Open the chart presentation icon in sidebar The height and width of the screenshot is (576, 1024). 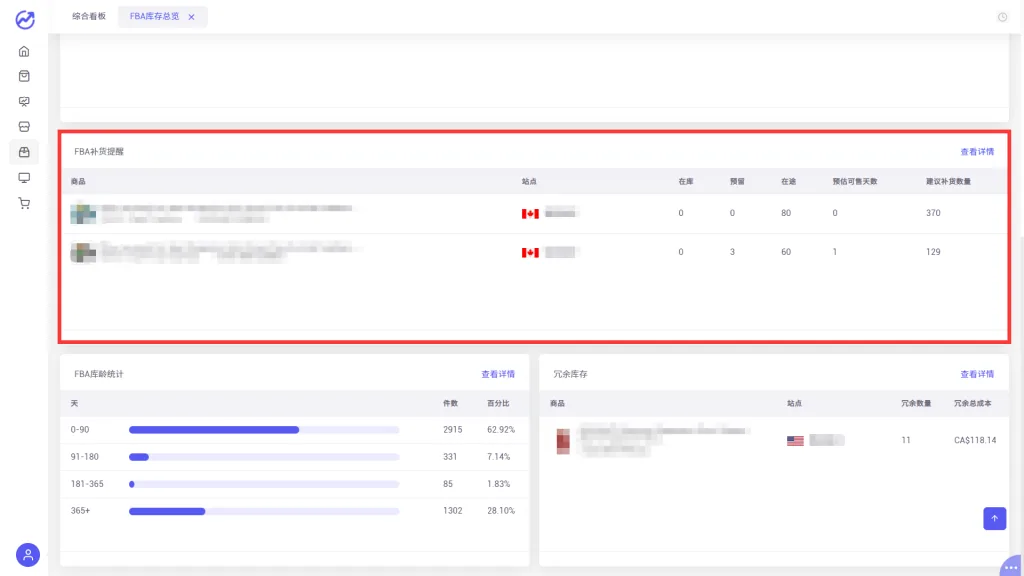pyautogui.click(x=24, y=101)
